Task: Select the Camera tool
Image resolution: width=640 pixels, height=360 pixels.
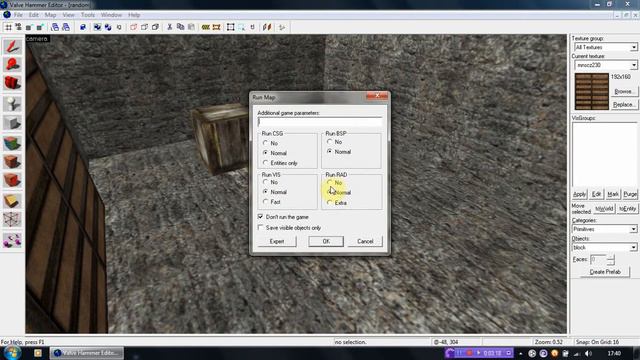Action: coord(12,83)
